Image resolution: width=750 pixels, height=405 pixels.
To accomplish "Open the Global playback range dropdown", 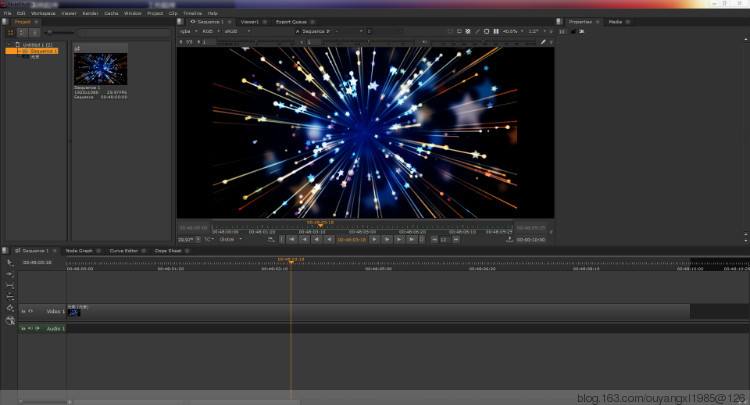I will point(231,239).
